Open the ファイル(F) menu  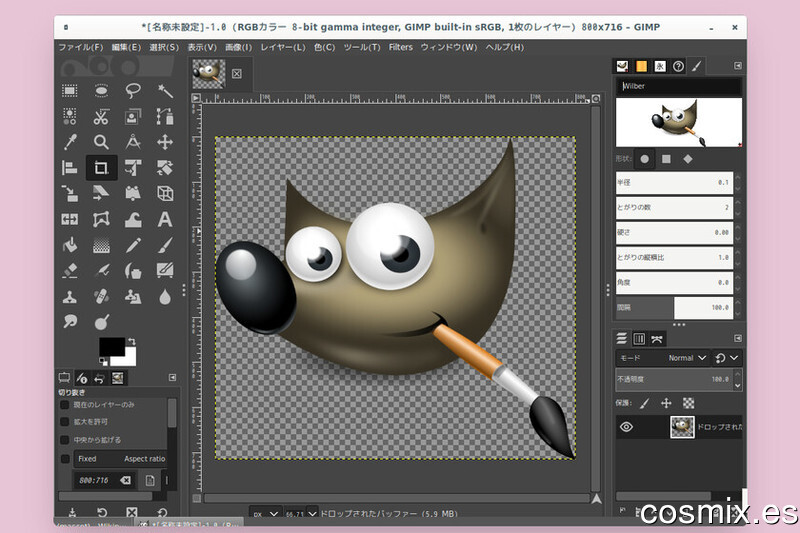coord(81,47)
